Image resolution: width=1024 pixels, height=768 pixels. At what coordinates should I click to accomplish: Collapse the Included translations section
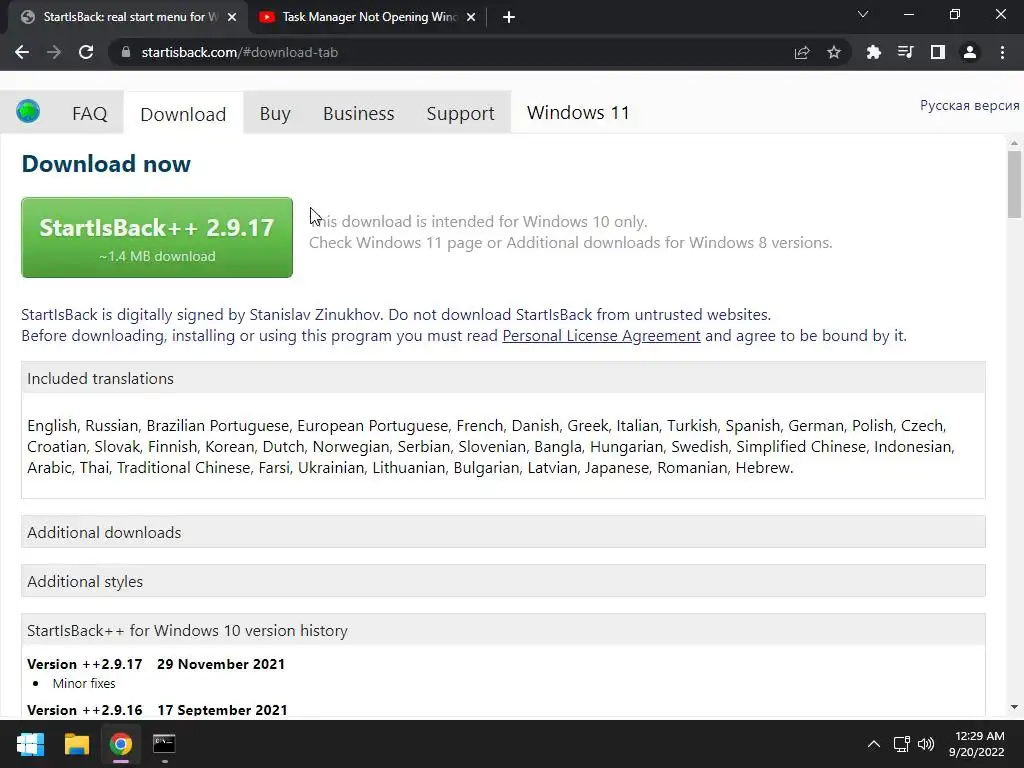(x=503, y=378)
